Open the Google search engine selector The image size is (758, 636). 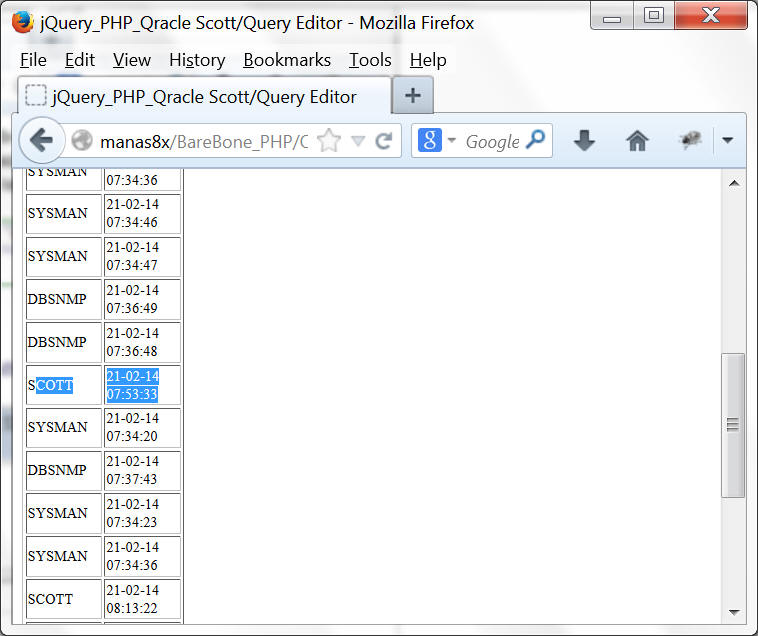click(437, 140)
